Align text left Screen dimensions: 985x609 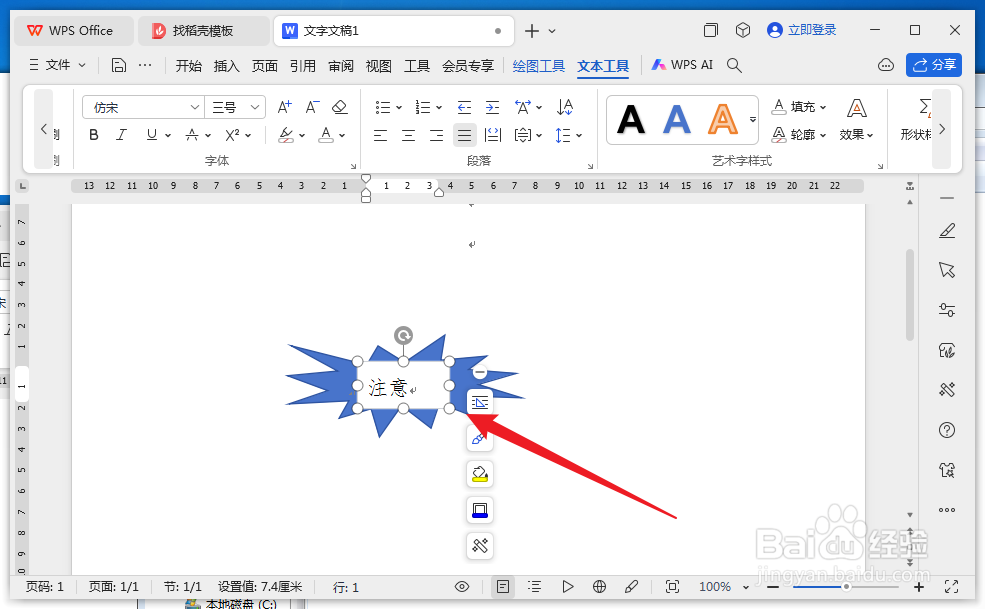[x=380, y=135]
